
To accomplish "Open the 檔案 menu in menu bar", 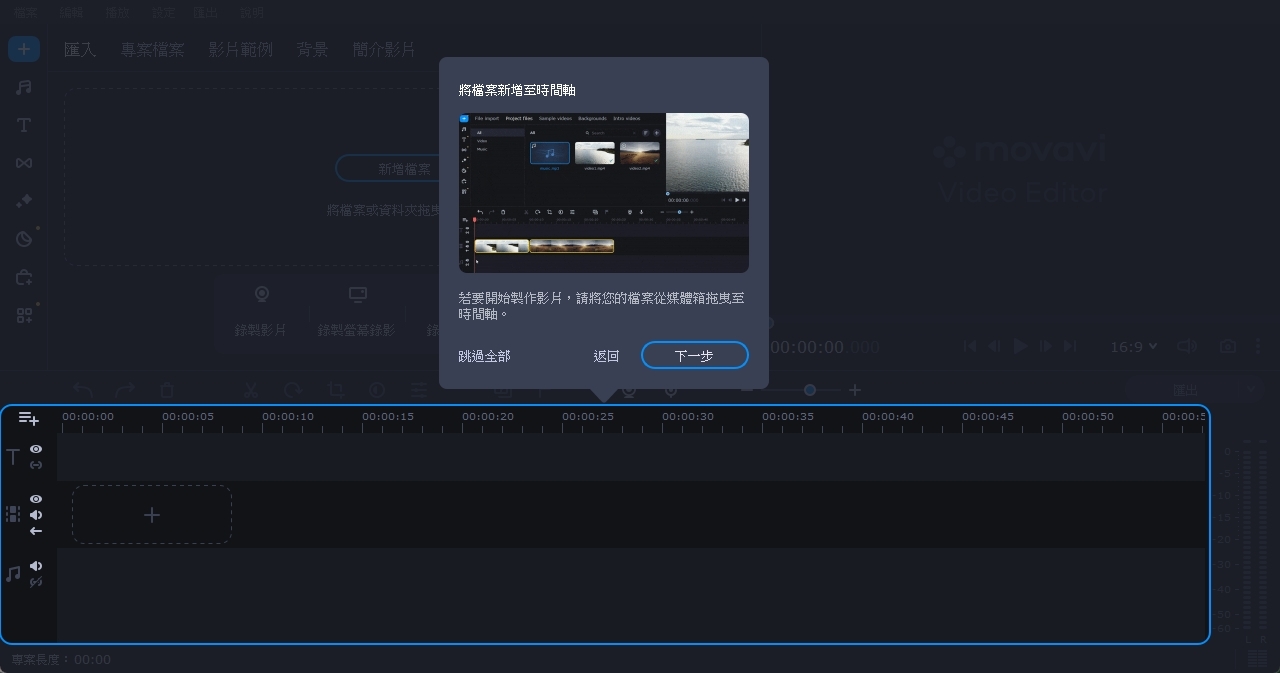I will click(x=26, y=13).
